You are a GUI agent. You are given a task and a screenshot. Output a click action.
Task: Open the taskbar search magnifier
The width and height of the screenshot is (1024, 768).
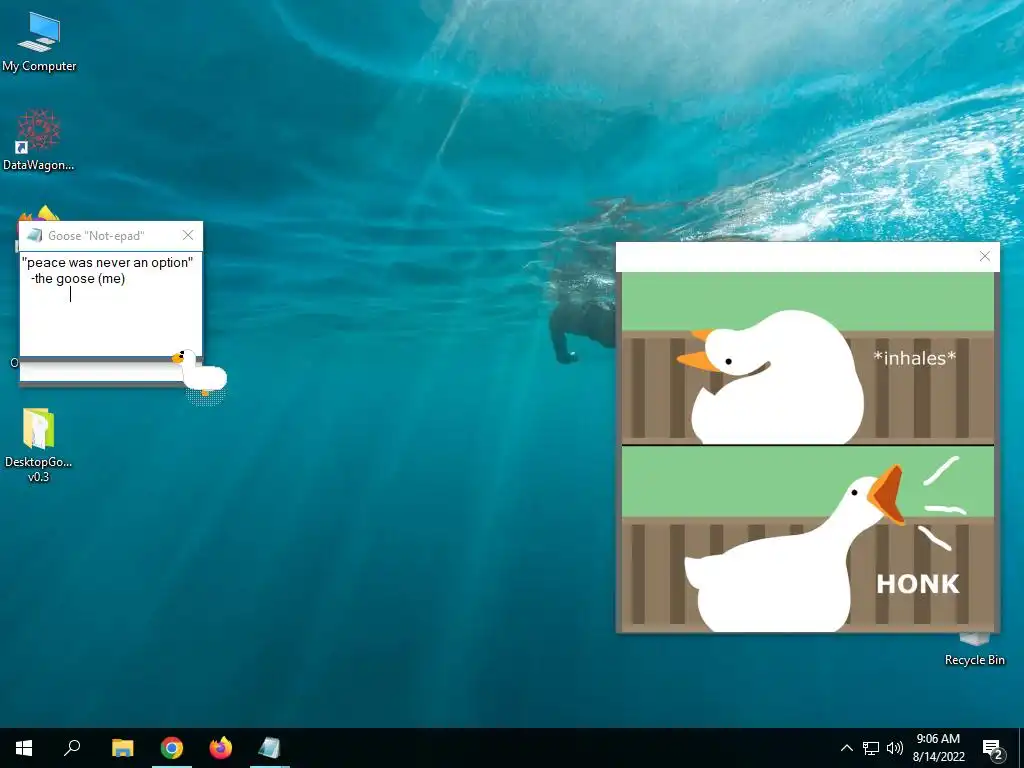(x=72, y=748)
